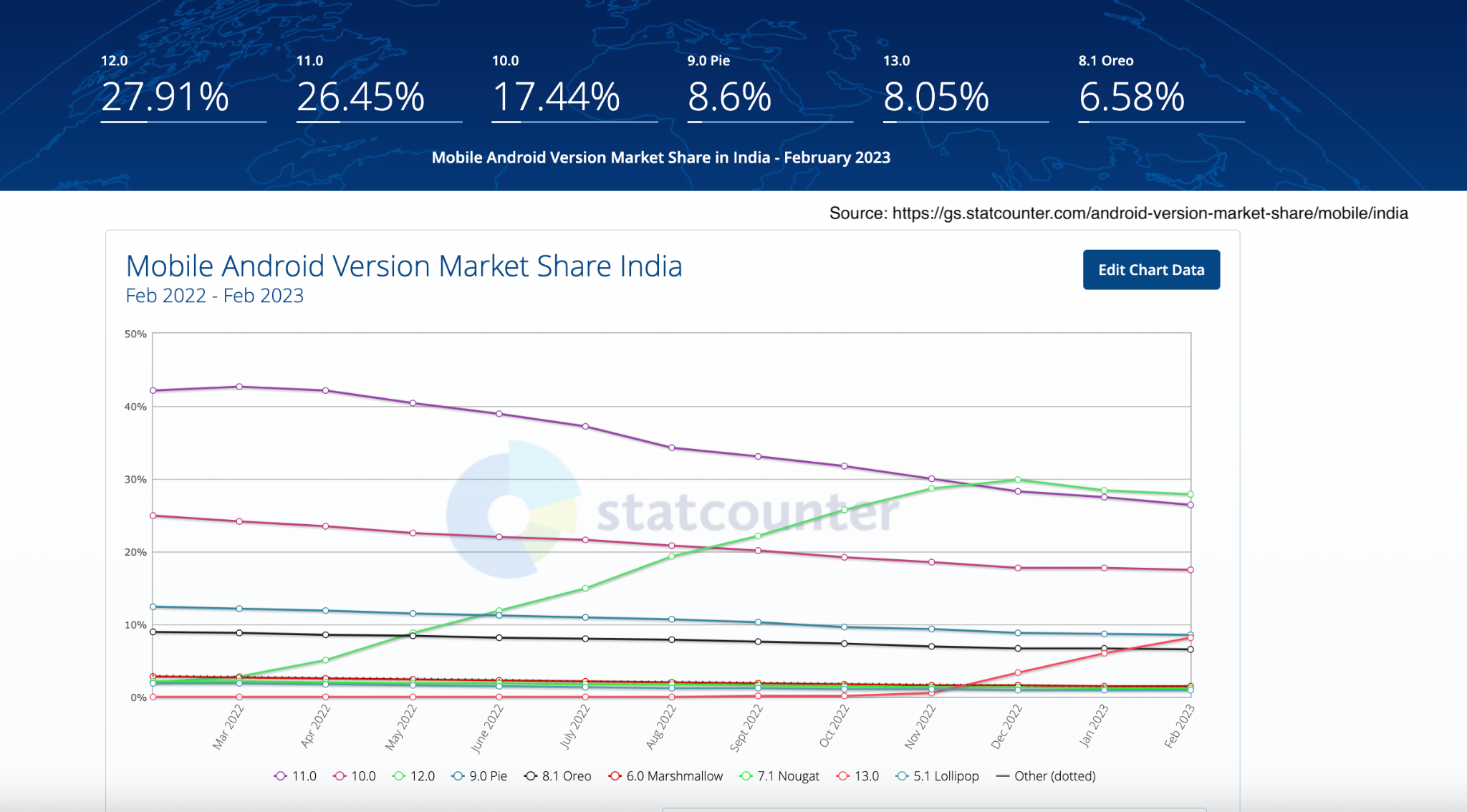This screenshot has width=1467, height=812.
Task: Click the 9.0 Pie 8.6% header stat
Action: pos(730,97)
